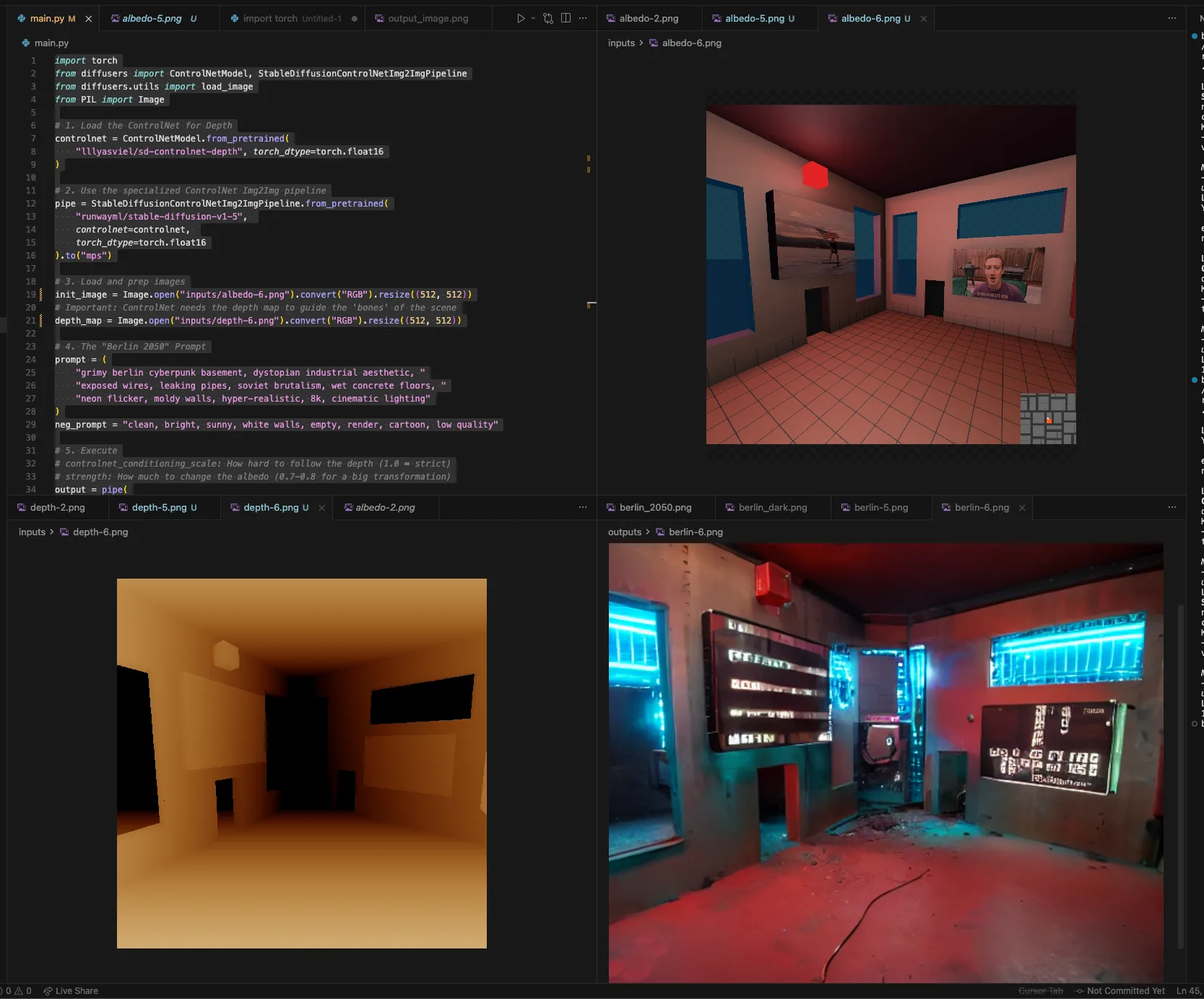Start a Live Share session
Screen dimensions: 1204x999
(71, 990)
